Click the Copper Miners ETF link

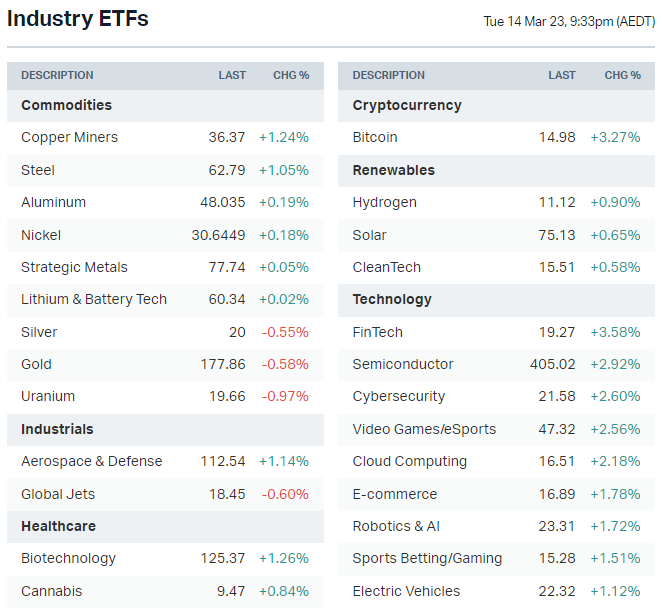(x=69, y=137)
